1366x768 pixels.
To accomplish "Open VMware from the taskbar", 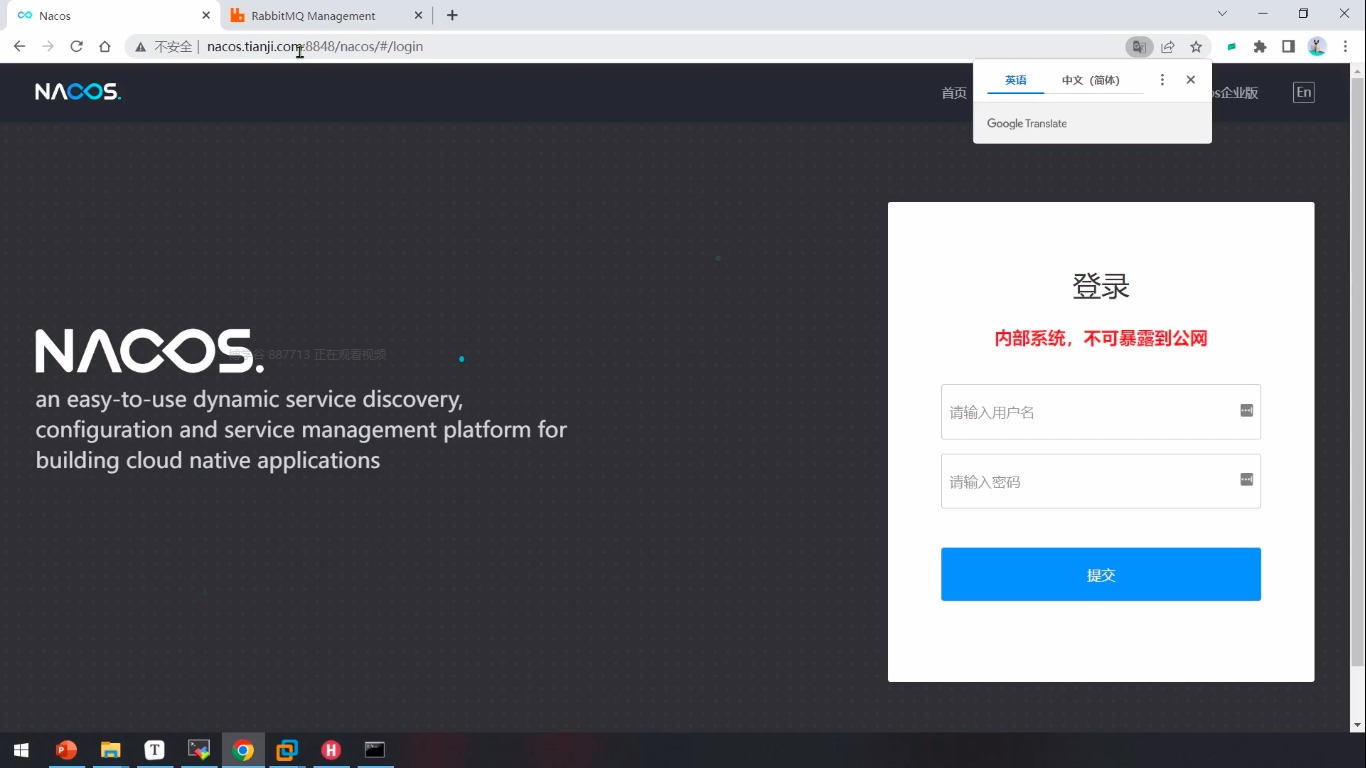I will [287, 750].
